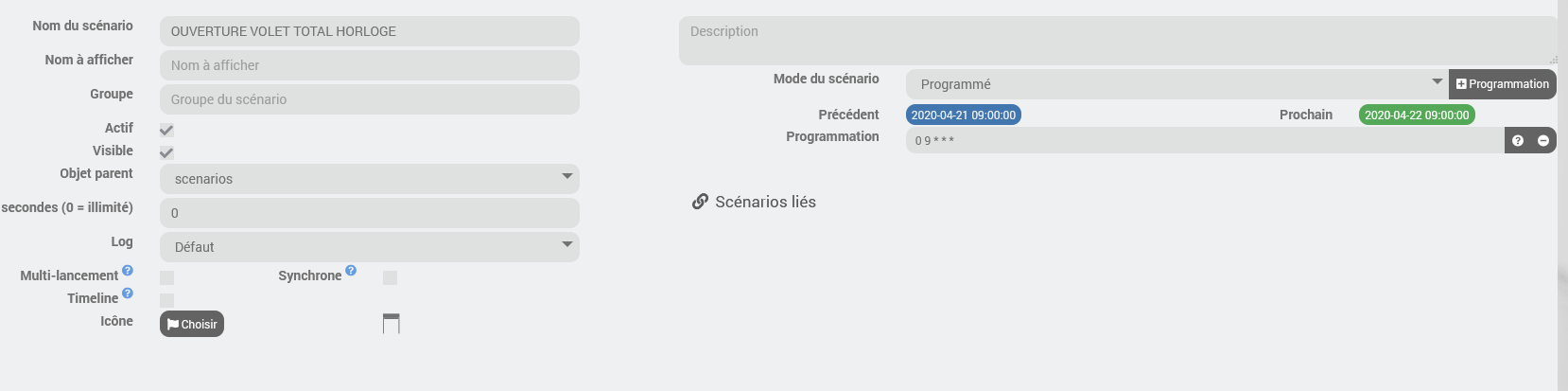Uncheck the Visible checkbox
This screenshot has height=391, width=1568.
click(x=166, y=152)
